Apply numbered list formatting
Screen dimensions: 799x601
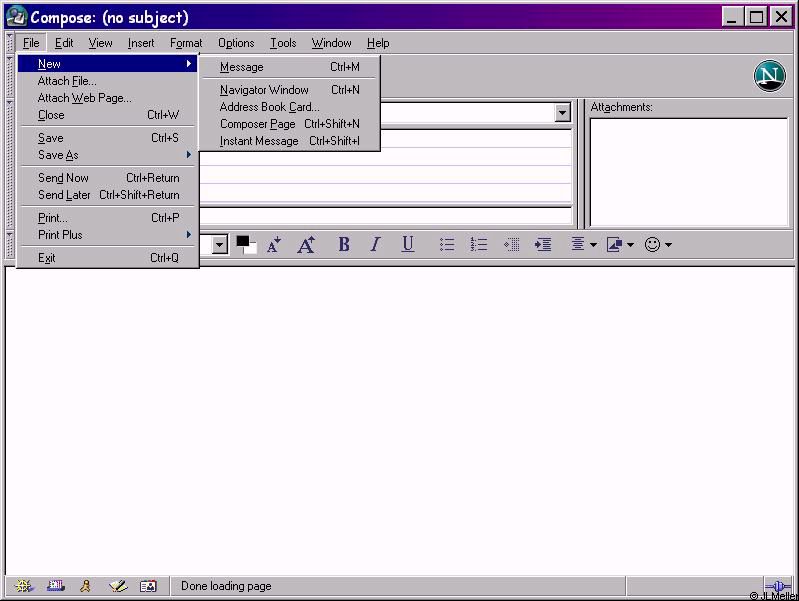click(478, 245)
